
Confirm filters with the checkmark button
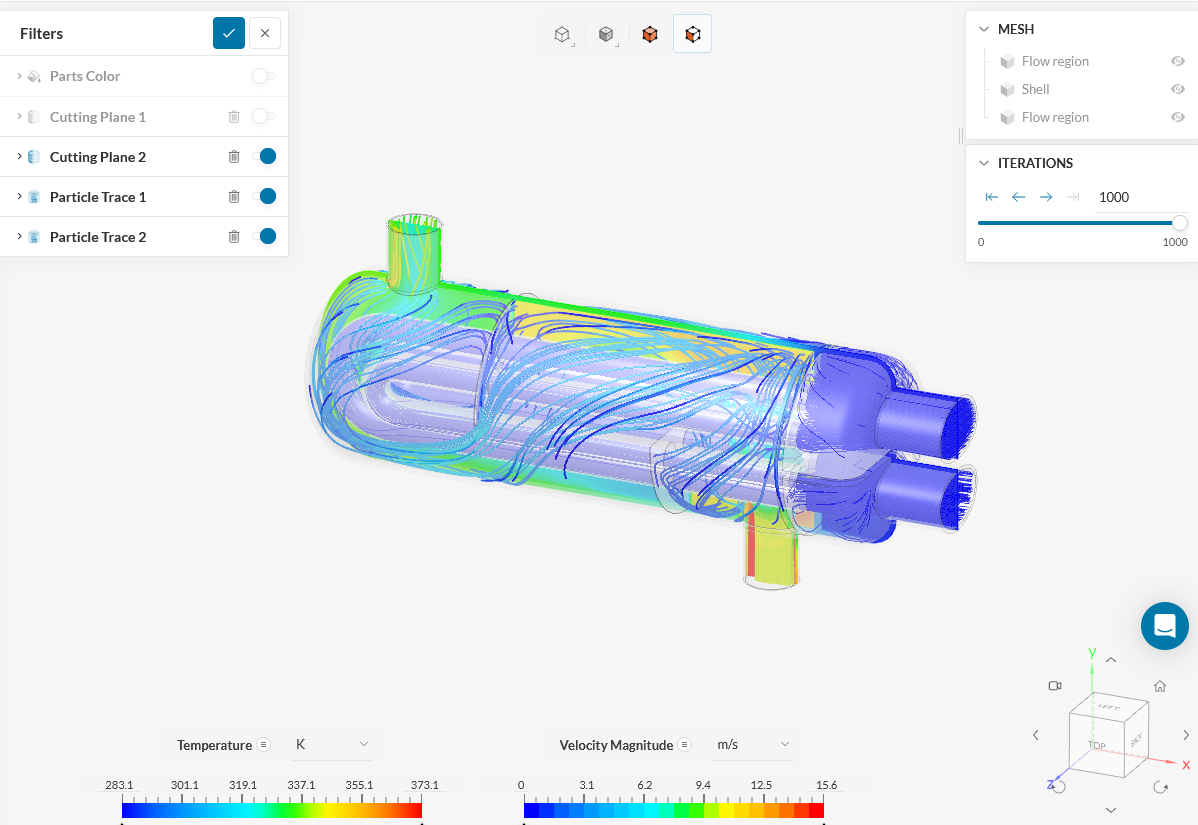[x=229, y=33]
